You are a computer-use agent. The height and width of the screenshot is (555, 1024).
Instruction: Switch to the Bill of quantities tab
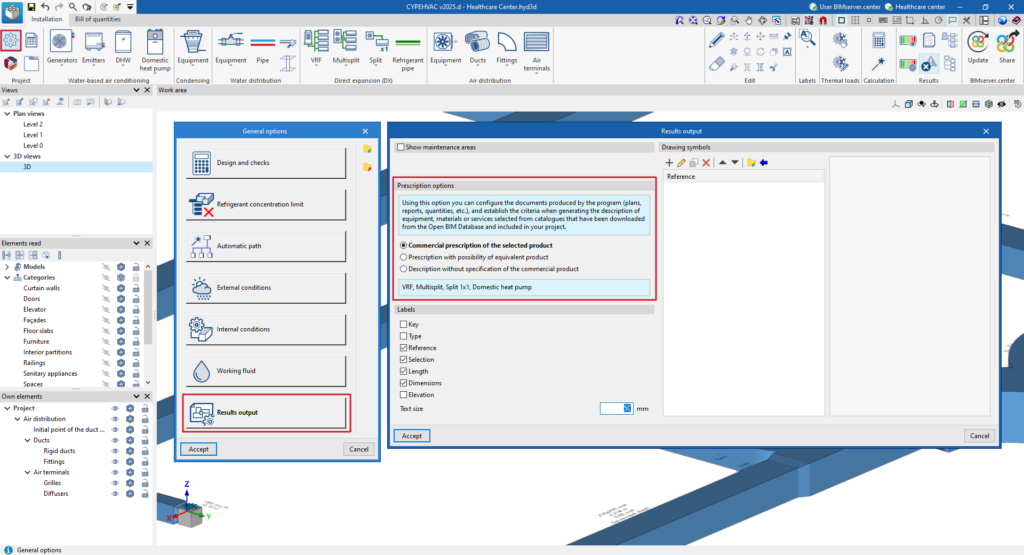pos(97,20)
